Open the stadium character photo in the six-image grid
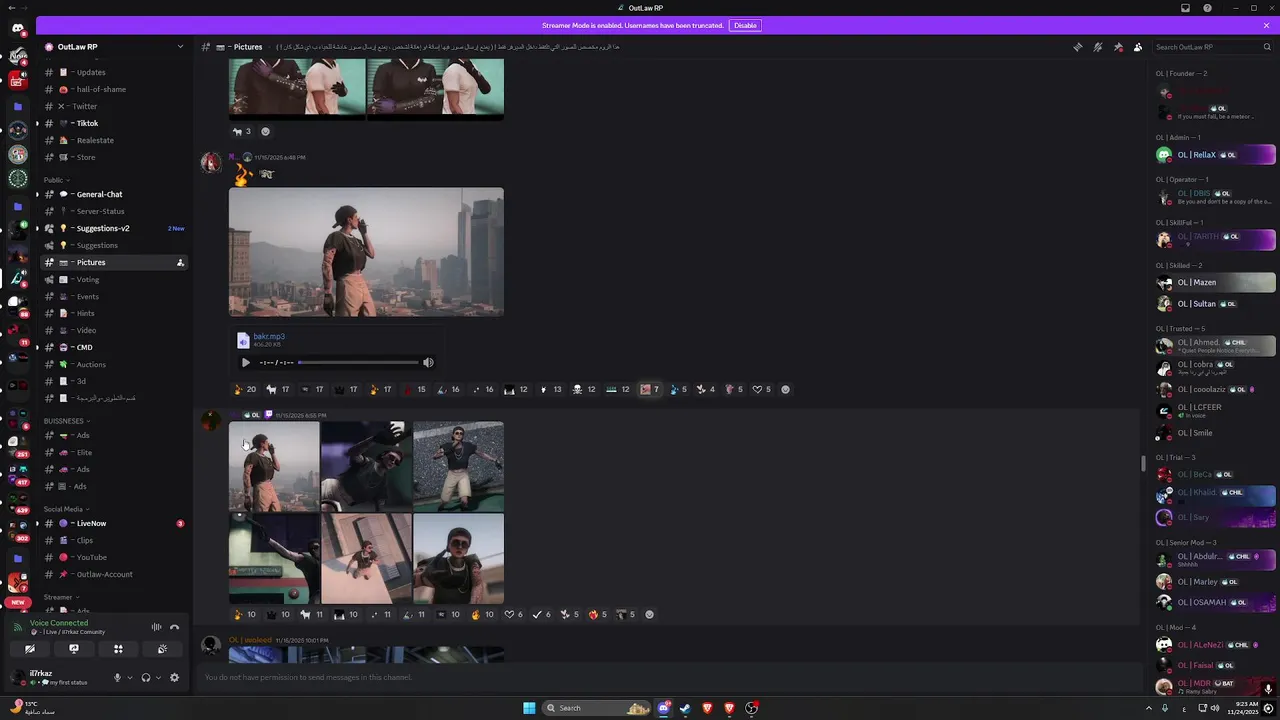Image resolution: width=1280 pixels, height=720 pixels. [x=458, y=466]
